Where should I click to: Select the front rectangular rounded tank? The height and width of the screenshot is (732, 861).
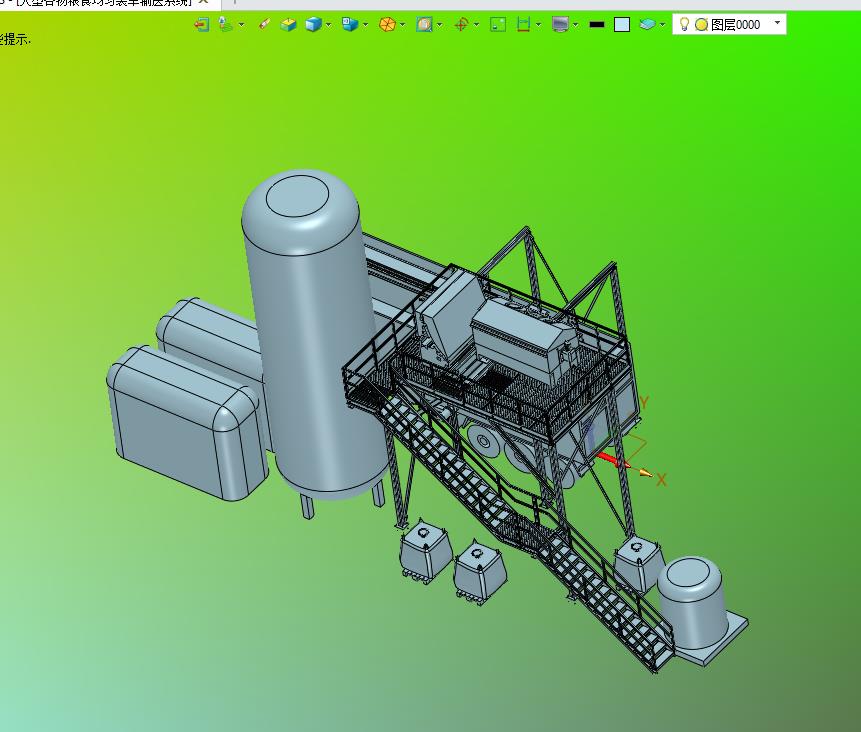click(x=187, y=423)
